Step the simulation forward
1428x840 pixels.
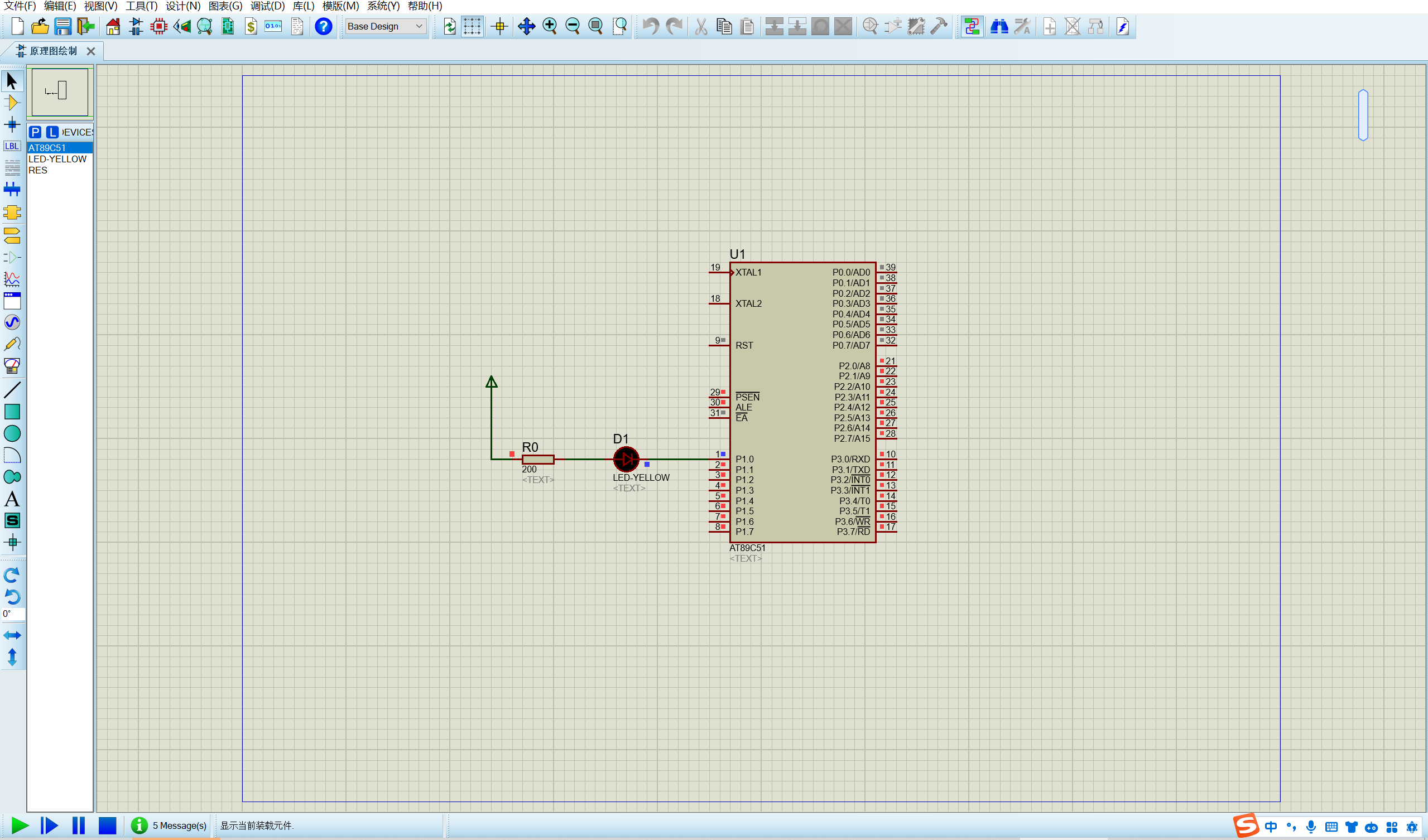[x=49, y=825]
